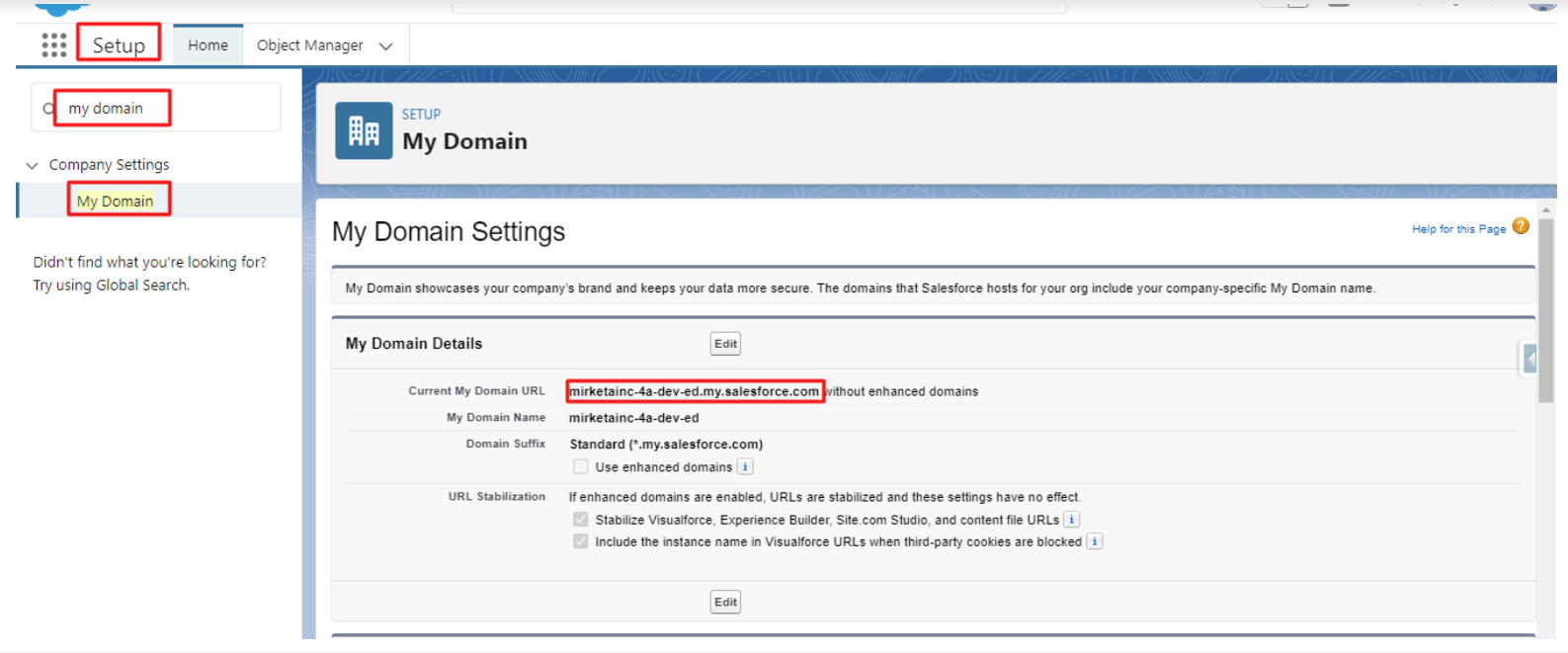1568x653 pixels.
Task: Switch to the Home tab
Action: [208, 45]
